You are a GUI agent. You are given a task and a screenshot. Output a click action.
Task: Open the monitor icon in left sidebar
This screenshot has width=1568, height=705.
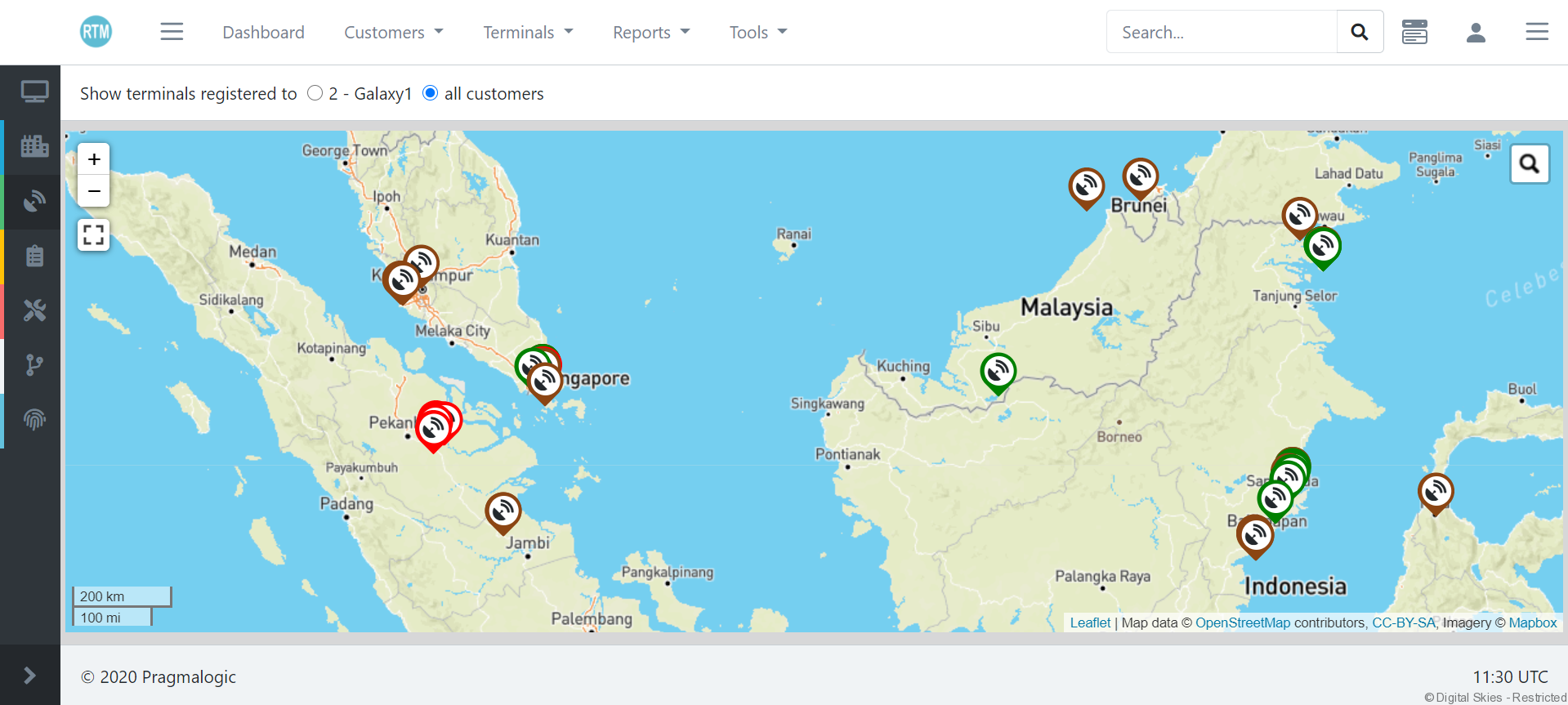coord(34,91)
